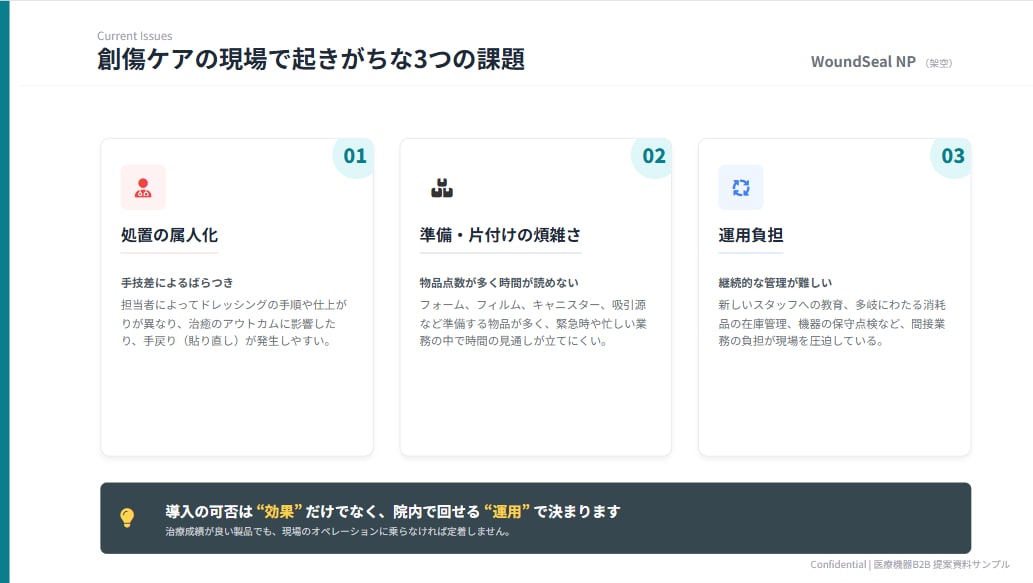Image resolution: width=1033 pixels, height=583 pixels.
Task: Click the paragraph starting '担当者によってドレッシング'
Action: pos(234,323)
